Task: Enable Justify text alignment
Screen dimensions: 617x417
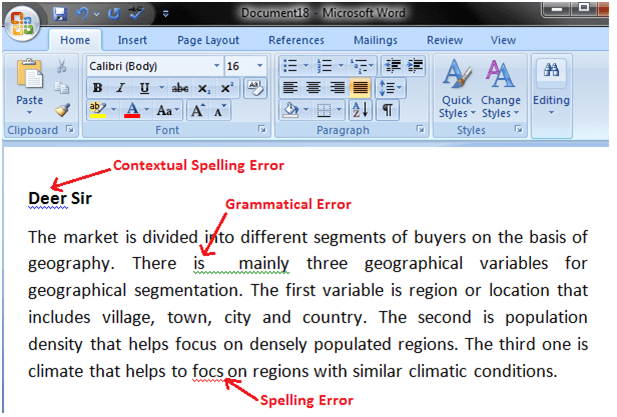Action: point(359,88)
